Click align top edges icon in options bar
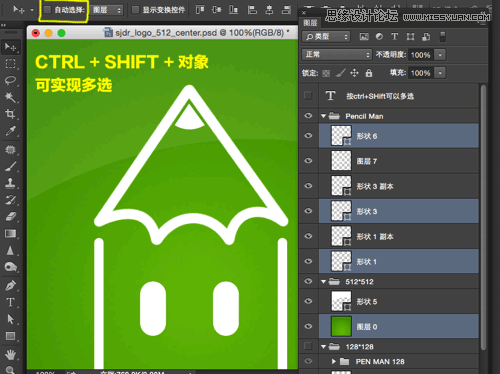 pos(200,10)
